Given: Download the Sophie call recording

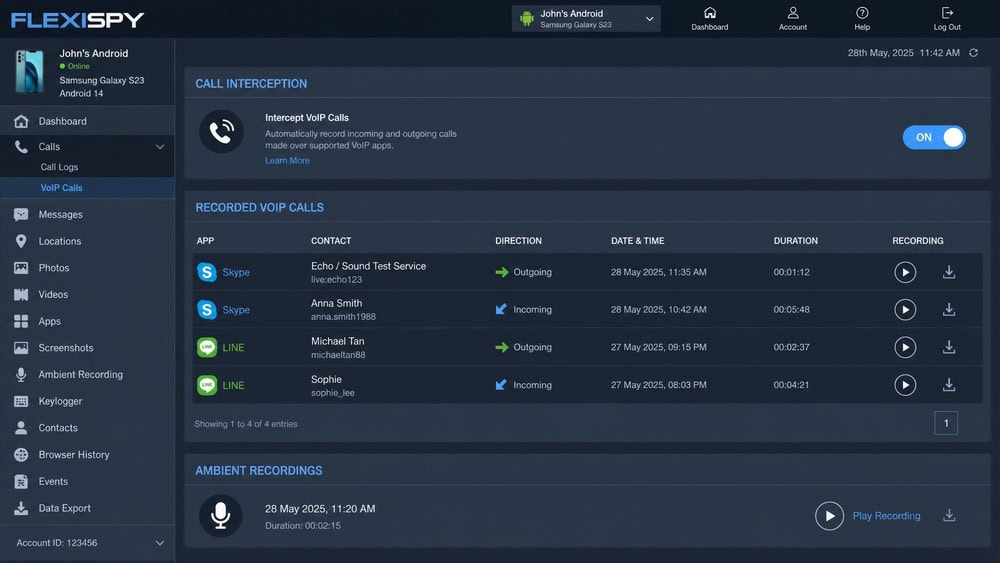Looking at the screenshot, I should click(x=949, y=385).
